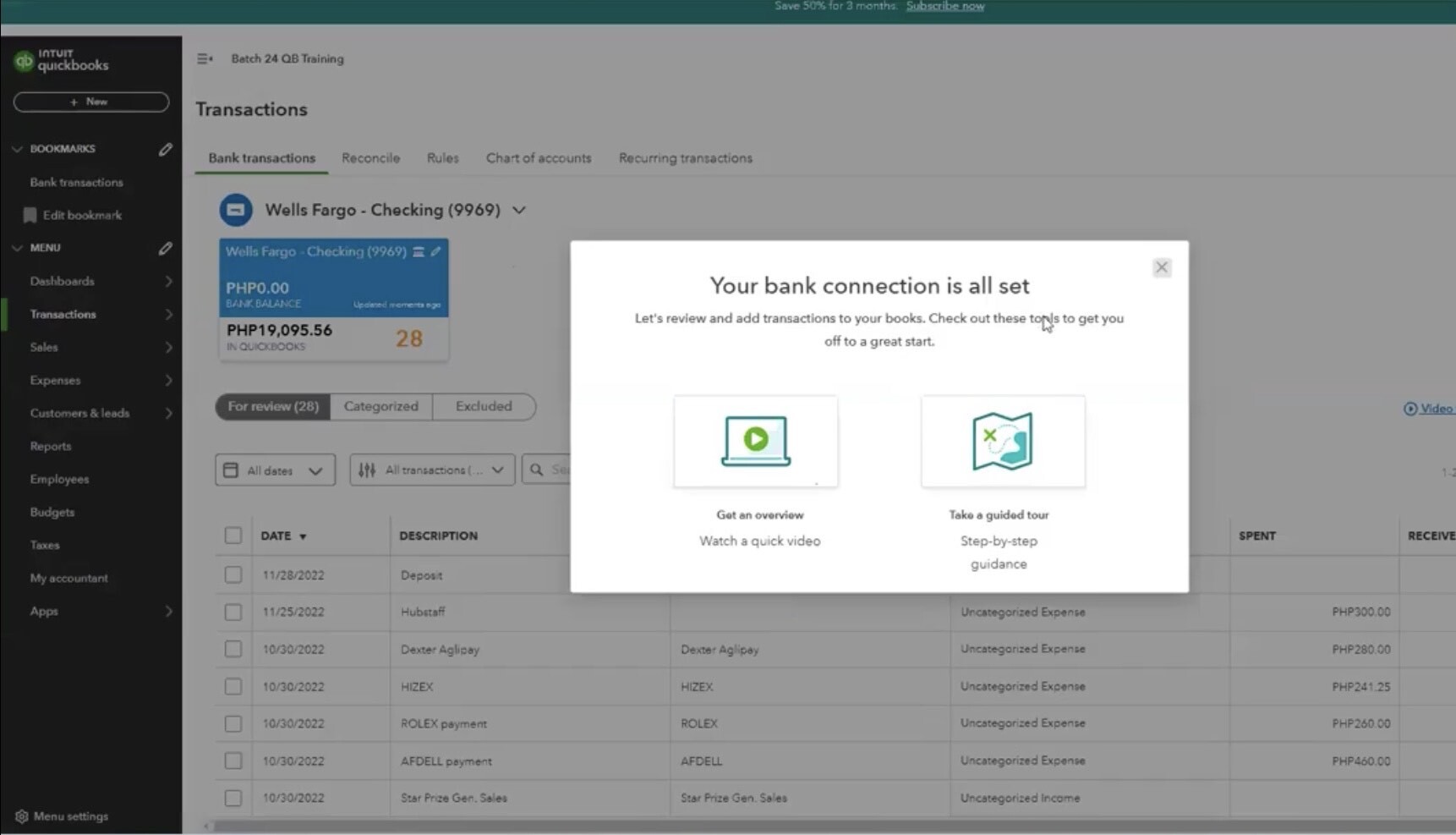
Task: Click the SPENT column header
Action: [x=1257, y=536]
